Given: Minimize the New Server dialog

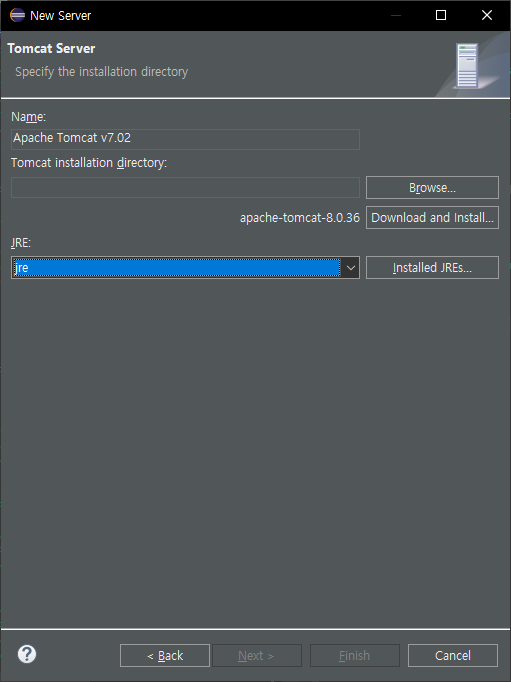Looking at the screenshot, I should pyautogui.click(x=396, y=16).
